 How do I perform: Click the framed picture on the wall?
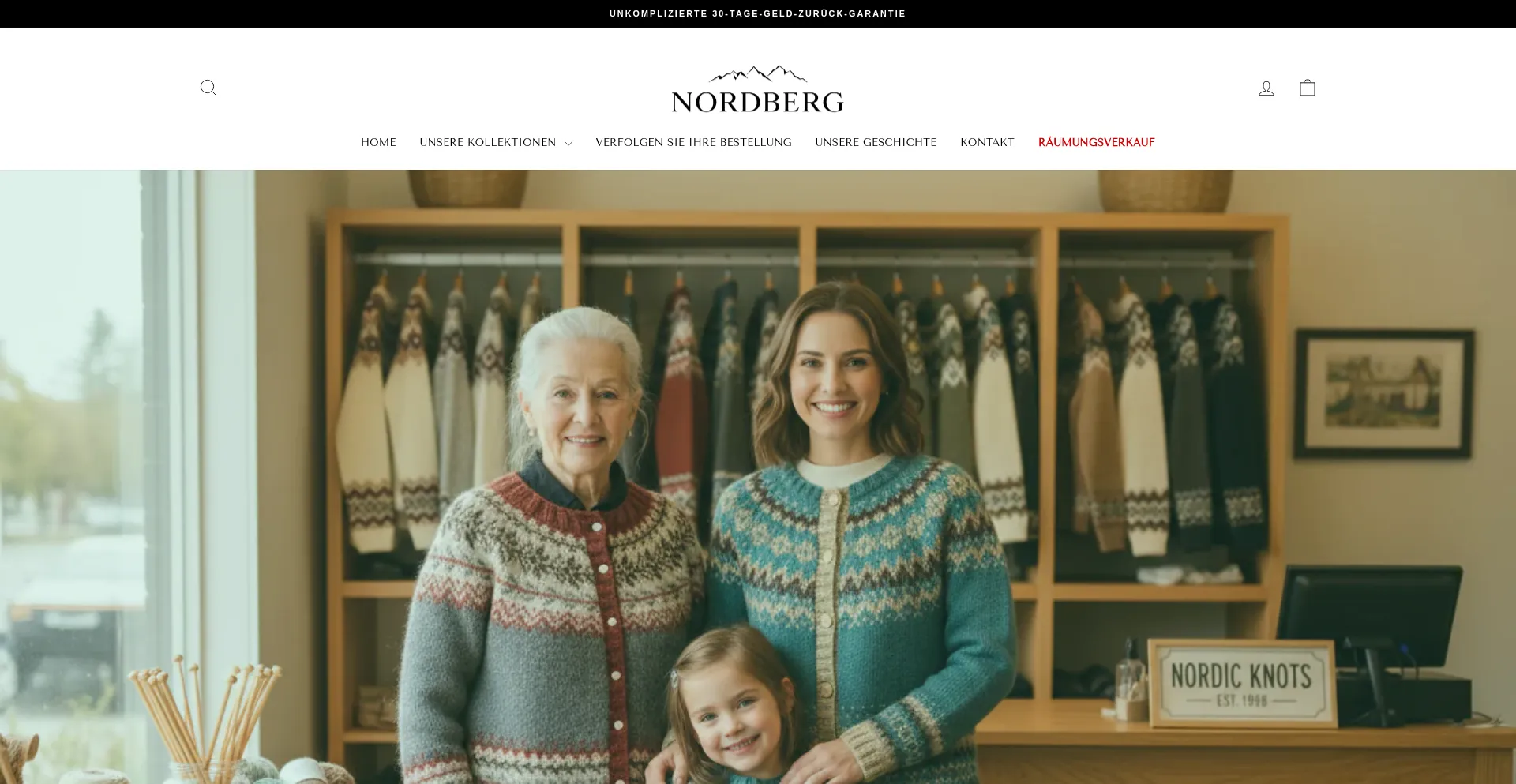pyautogui.click(x=1383, y=393)
